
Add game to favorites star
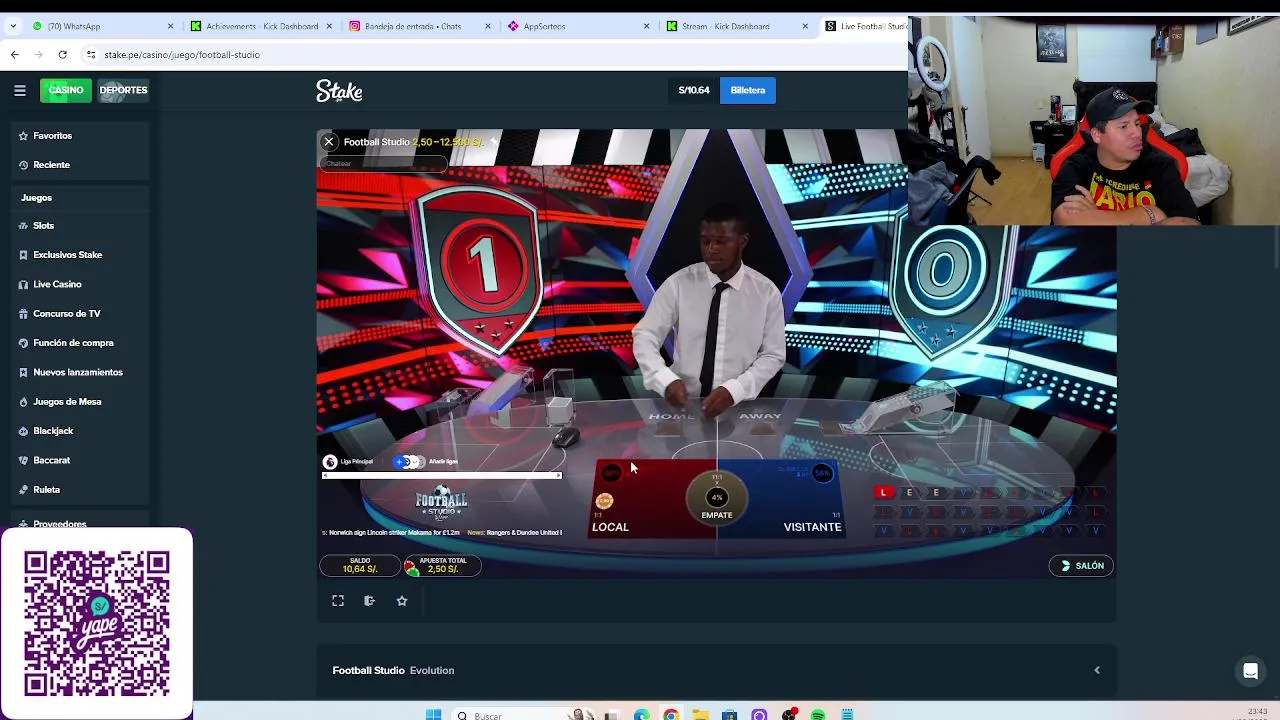[402, 601]
